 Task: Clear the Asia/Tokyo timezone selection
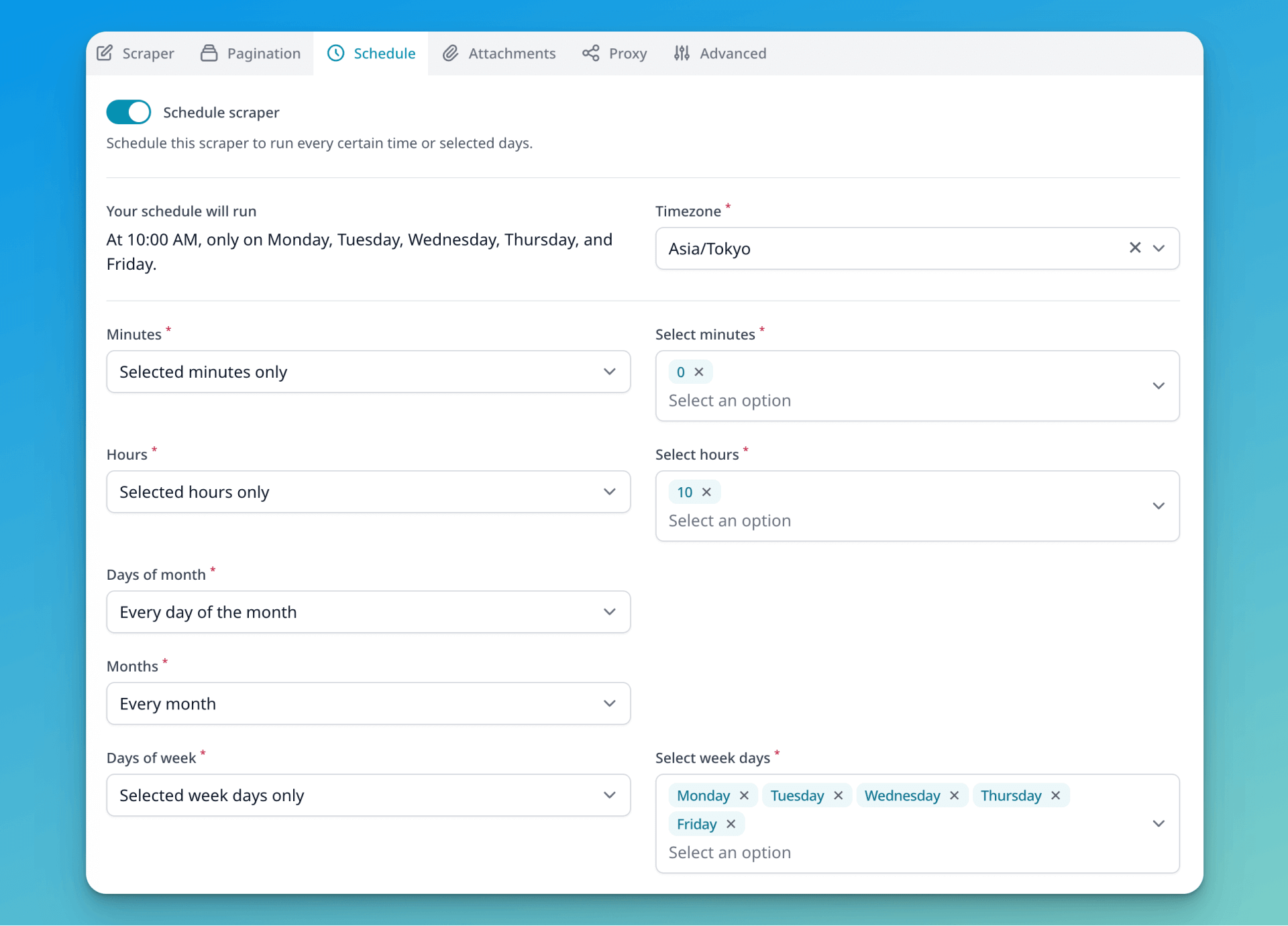pyautogui.click(x=1135, y=248)
